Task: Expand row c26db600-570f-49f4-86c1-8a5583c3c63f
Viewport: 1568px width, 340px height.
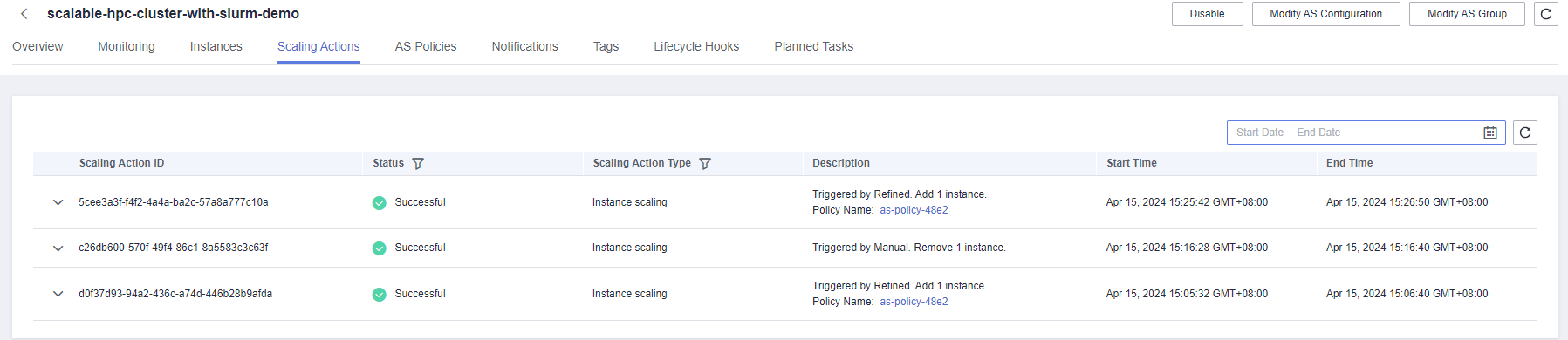Action: [x=58, y=248]
